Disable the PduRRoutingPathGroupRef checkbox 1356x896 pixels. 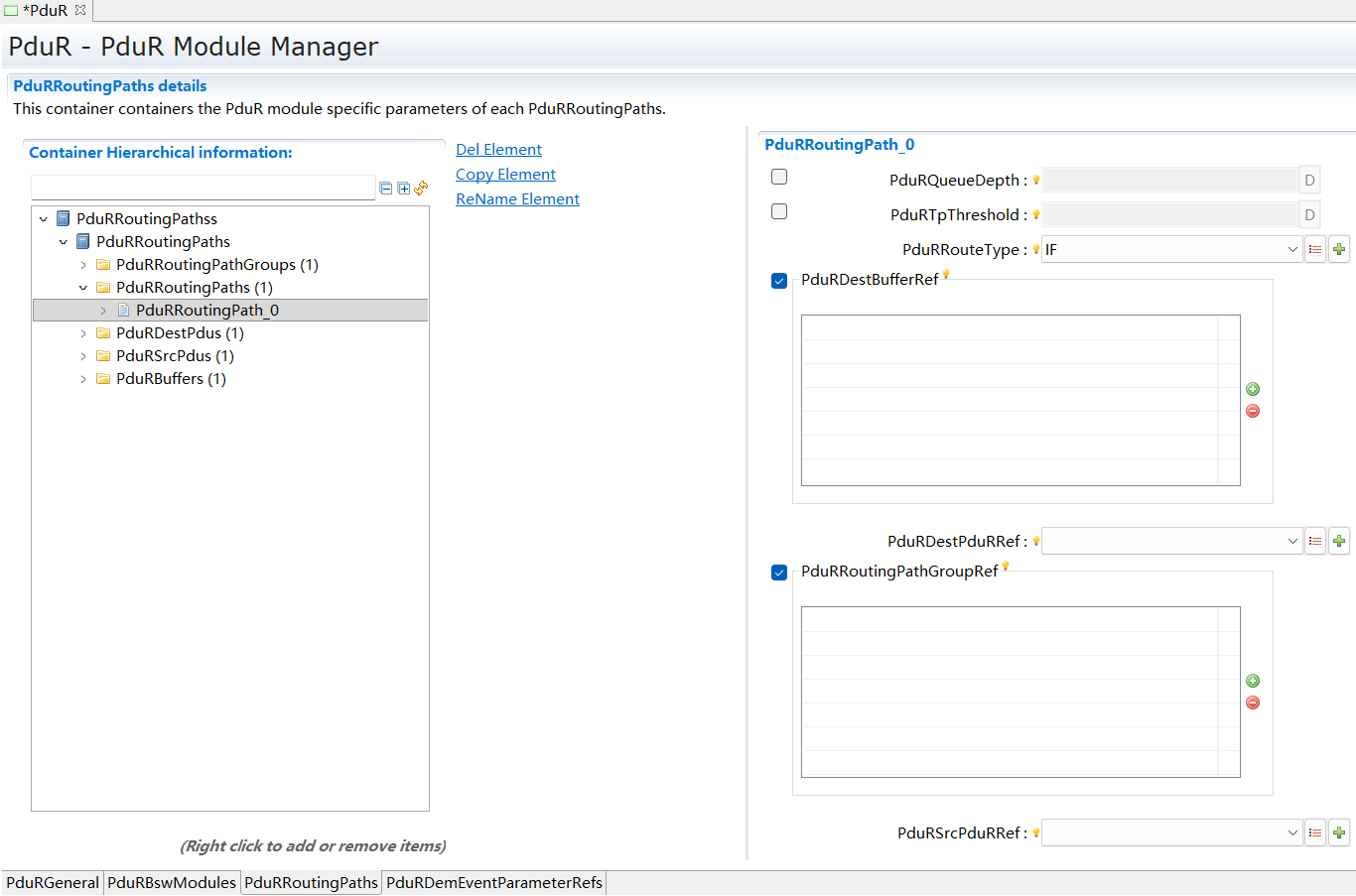point(778,573)
